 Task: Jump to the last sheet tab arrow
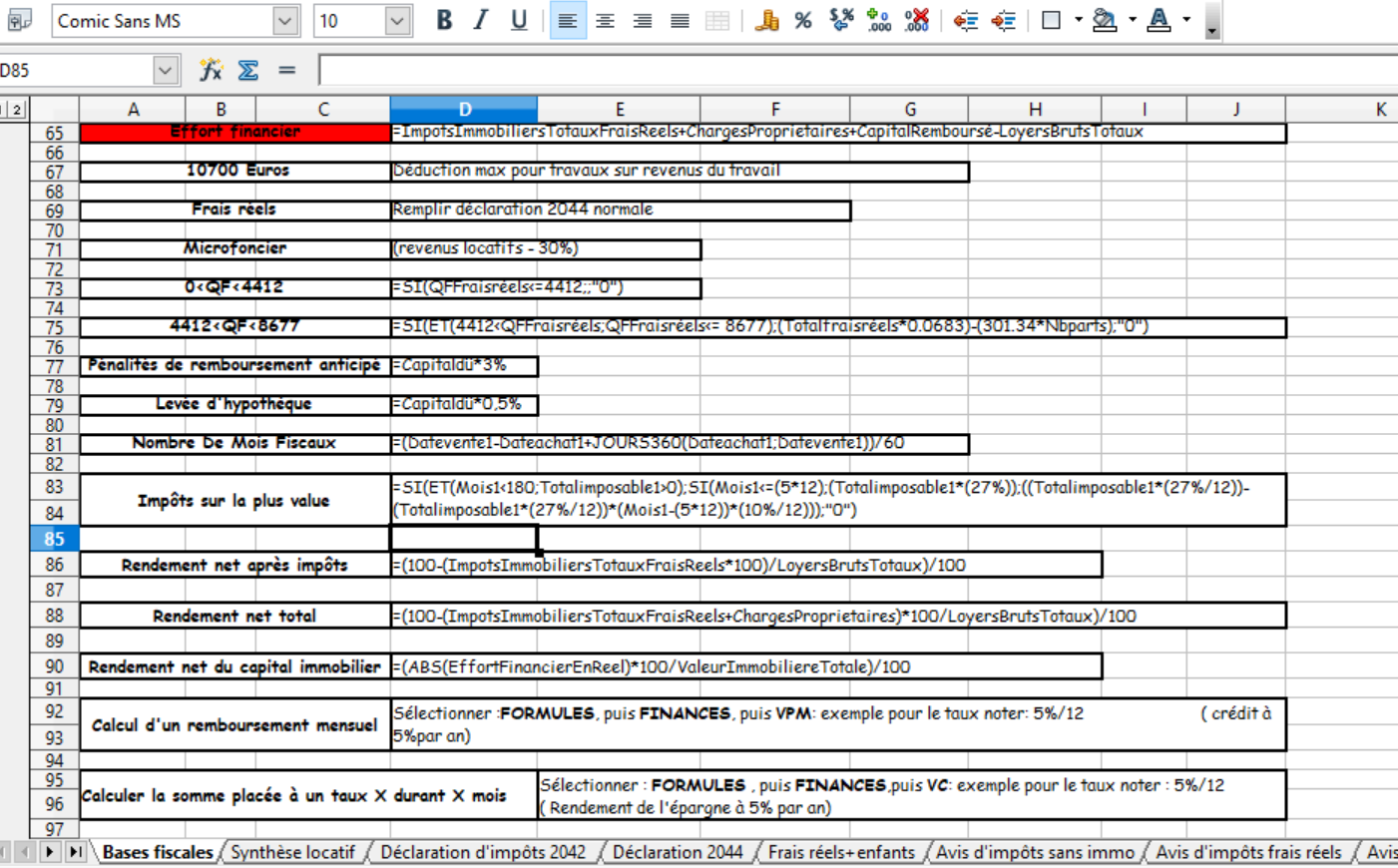[x=75, y=852]
